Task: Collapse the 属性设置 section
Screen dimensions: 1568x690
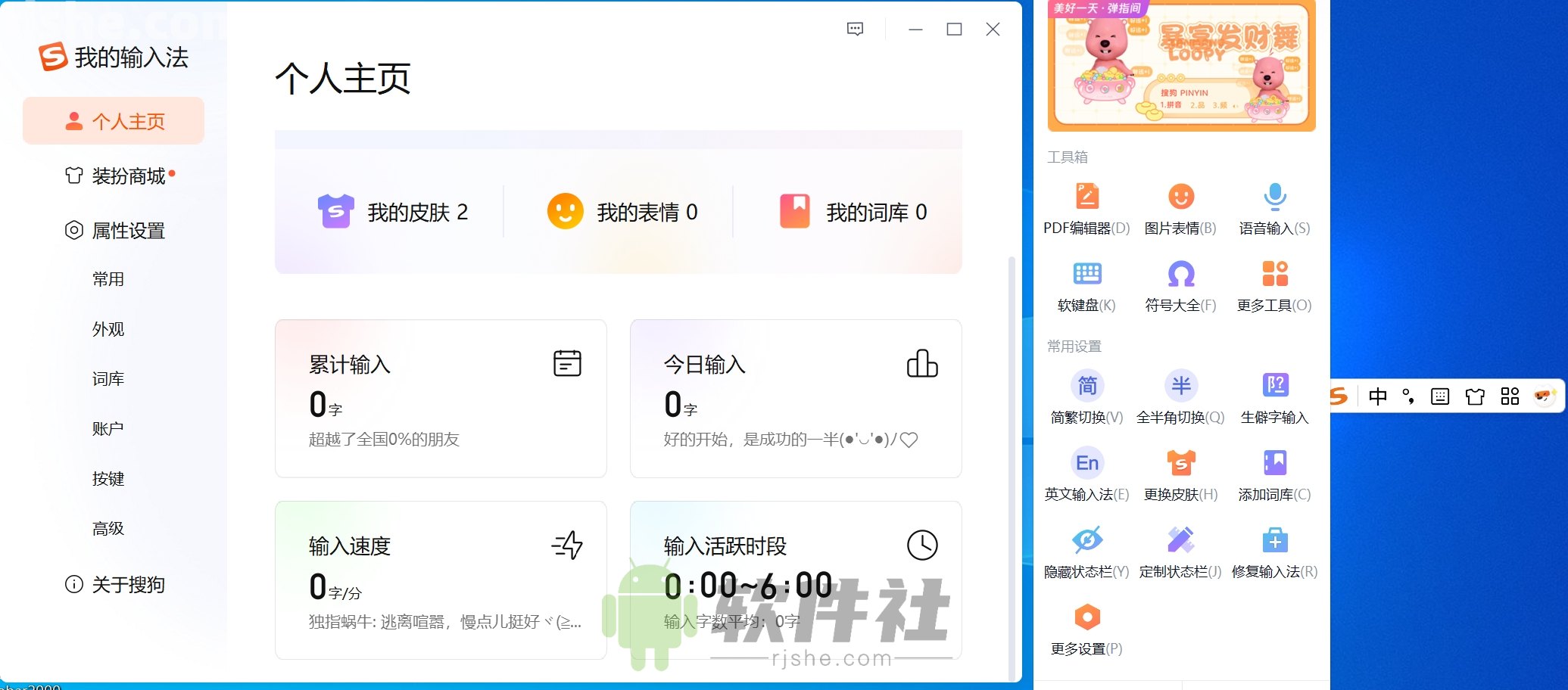Action: click(114, 230)
